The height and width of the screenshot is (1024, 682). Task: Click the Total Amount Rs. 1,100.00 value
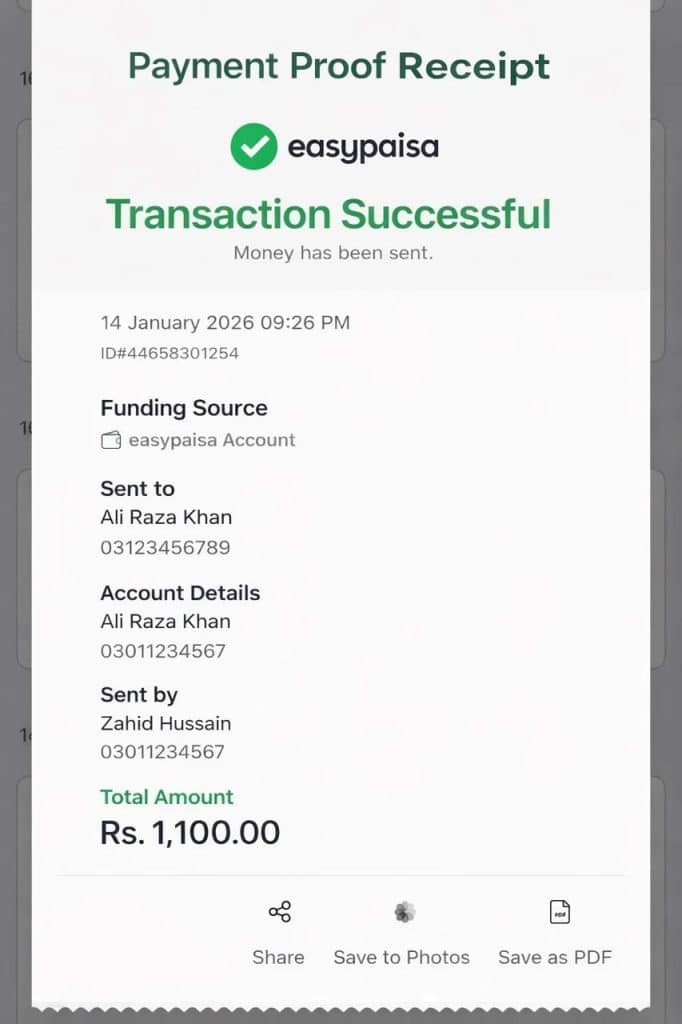190,833
